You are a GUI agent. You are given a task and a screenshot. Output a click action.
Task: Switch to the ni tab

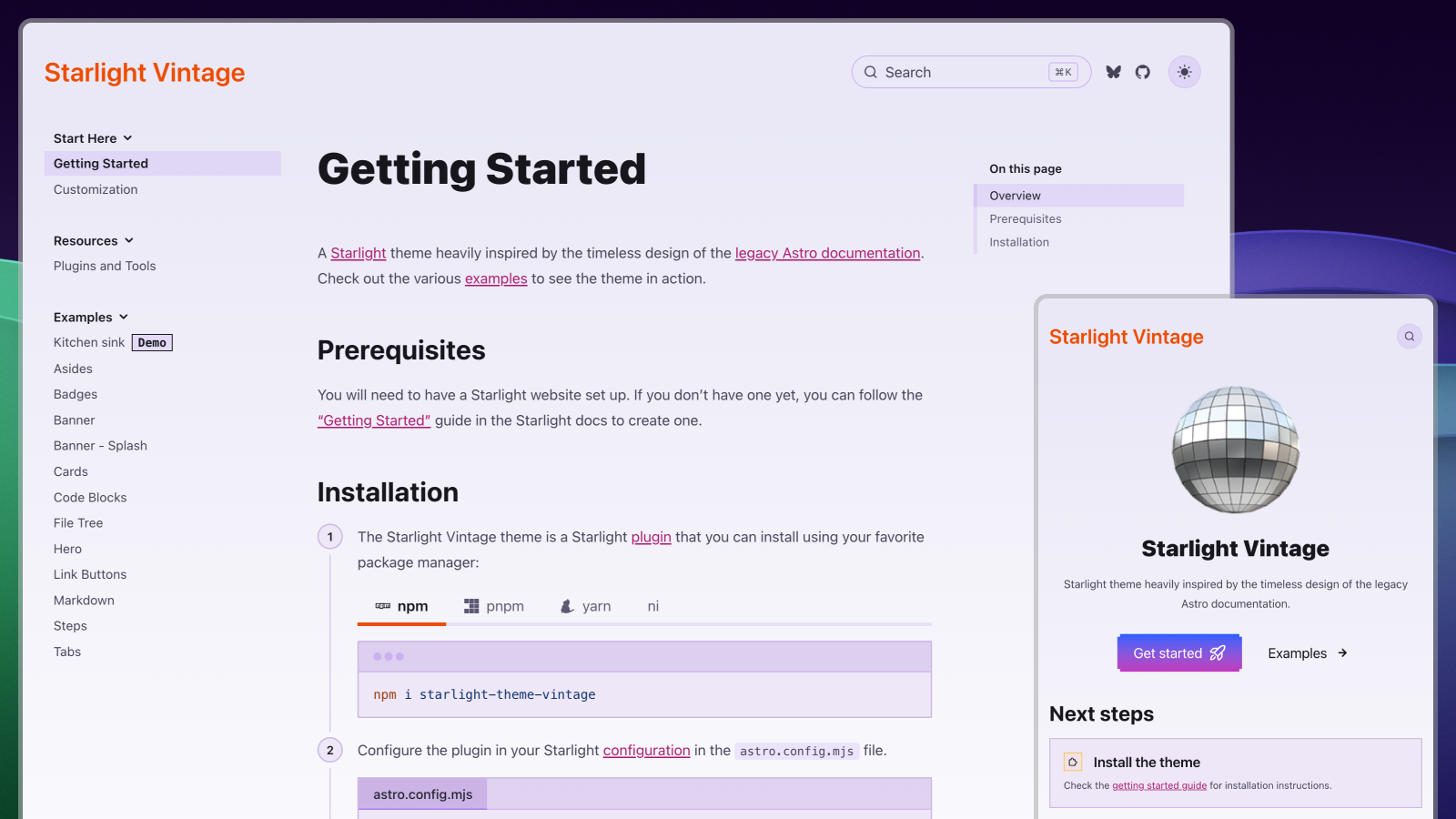[x=653, y=606]
